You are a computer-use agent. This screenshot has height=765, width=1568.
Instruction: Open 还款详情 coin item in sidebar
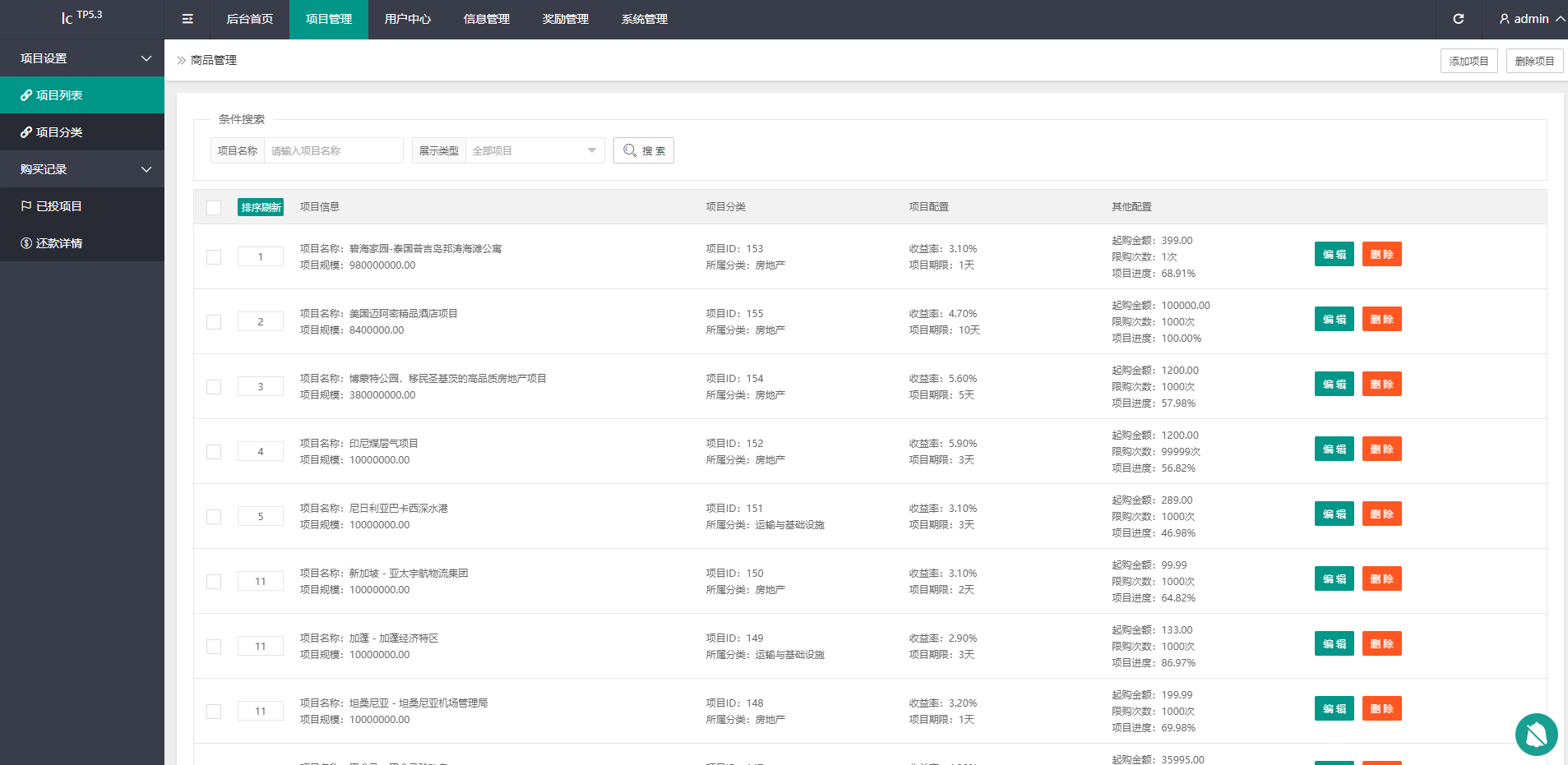coord(26,243)
